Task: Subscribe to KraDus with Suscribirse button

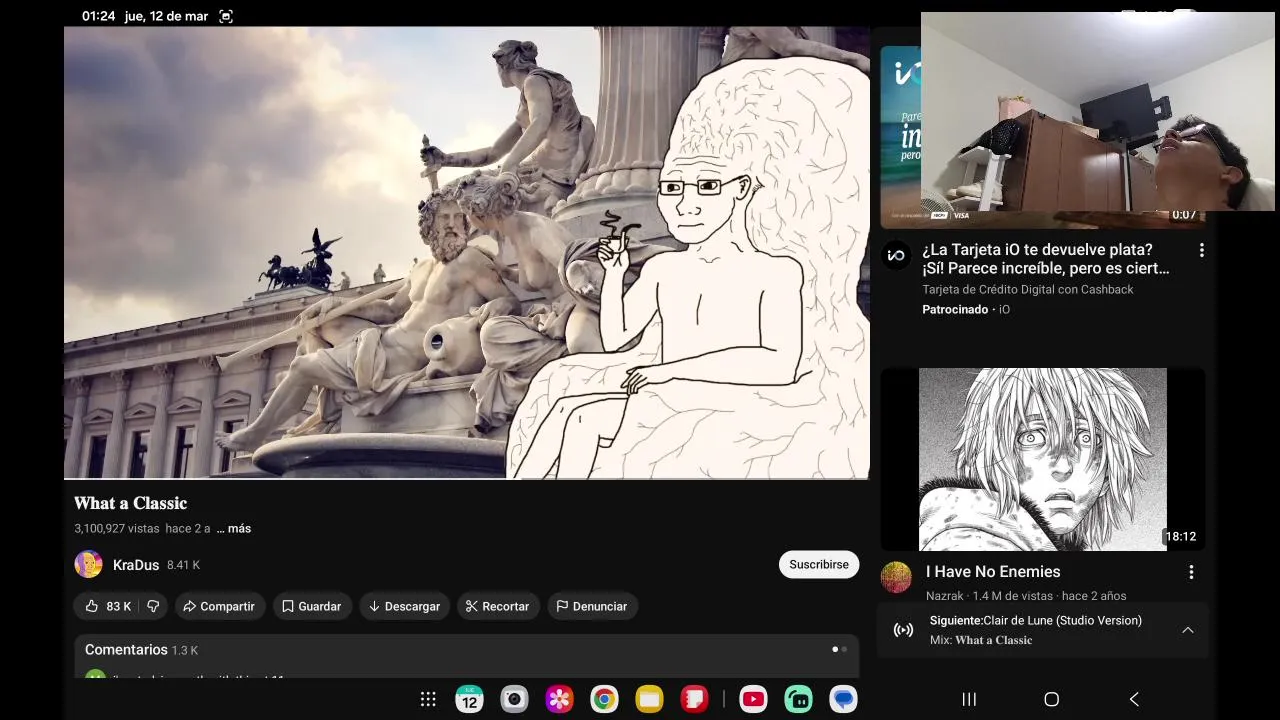Action: 819,564
